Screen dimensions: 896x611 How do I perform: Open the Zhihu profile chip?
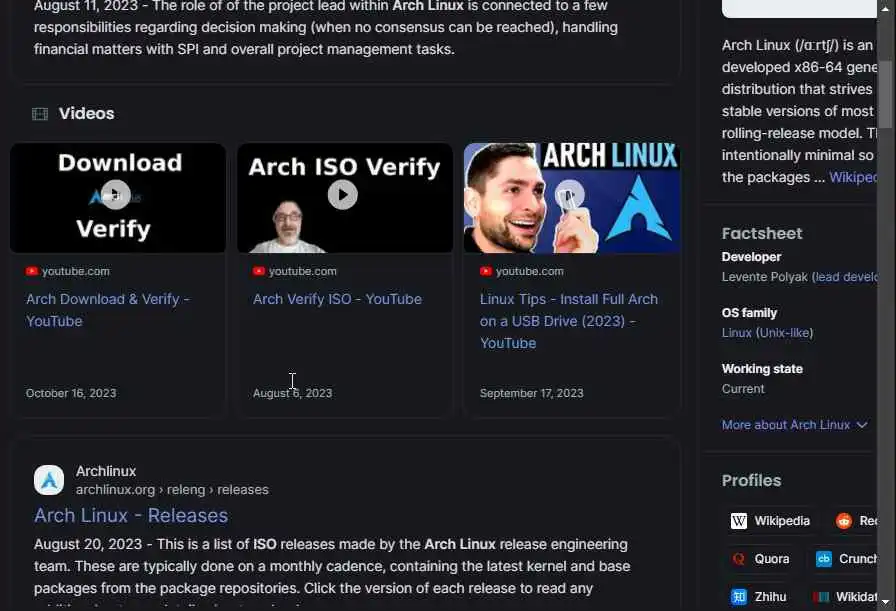click(759, 597)
